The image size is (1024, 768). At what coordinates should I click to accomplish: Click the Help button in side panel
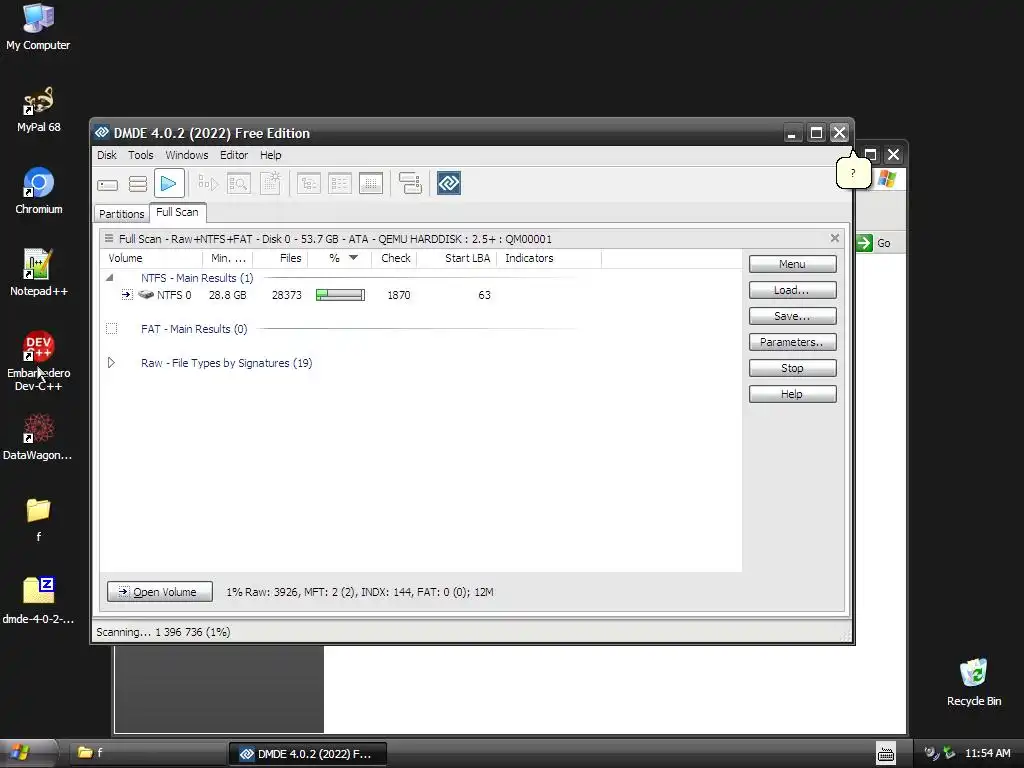(792, 394)
